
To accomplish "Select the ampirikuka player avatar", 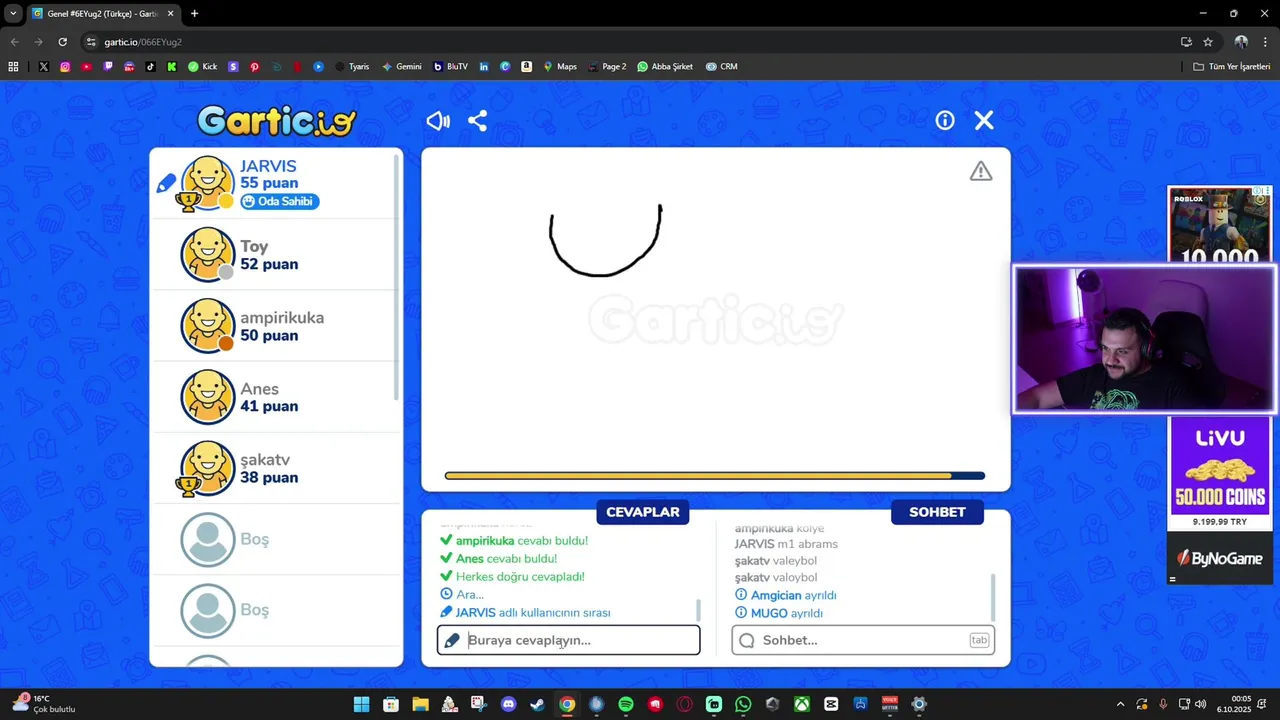I will (x=208, y=326).
